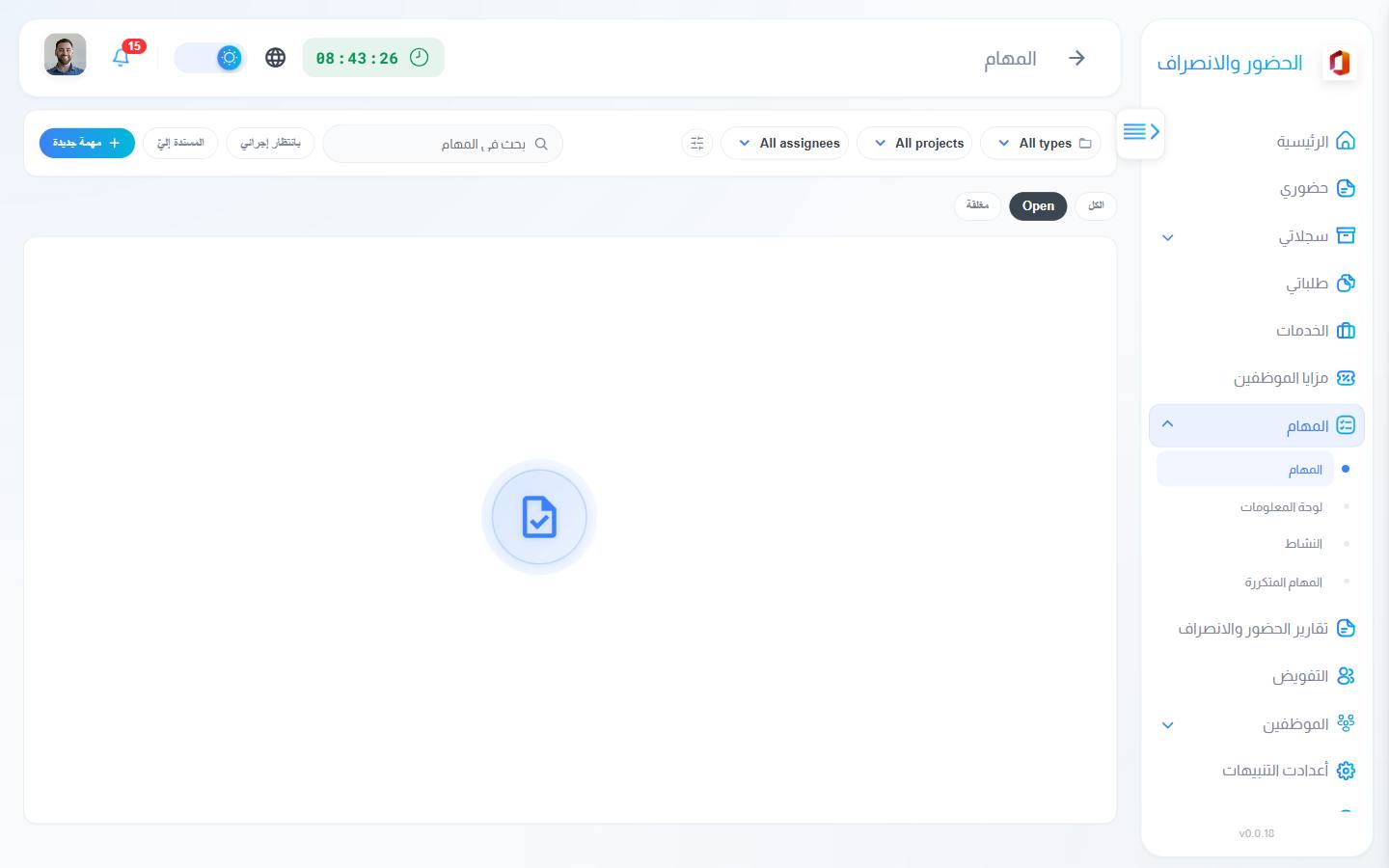
Task: Click the التفويض people icon
Action: click(1346, 676)
